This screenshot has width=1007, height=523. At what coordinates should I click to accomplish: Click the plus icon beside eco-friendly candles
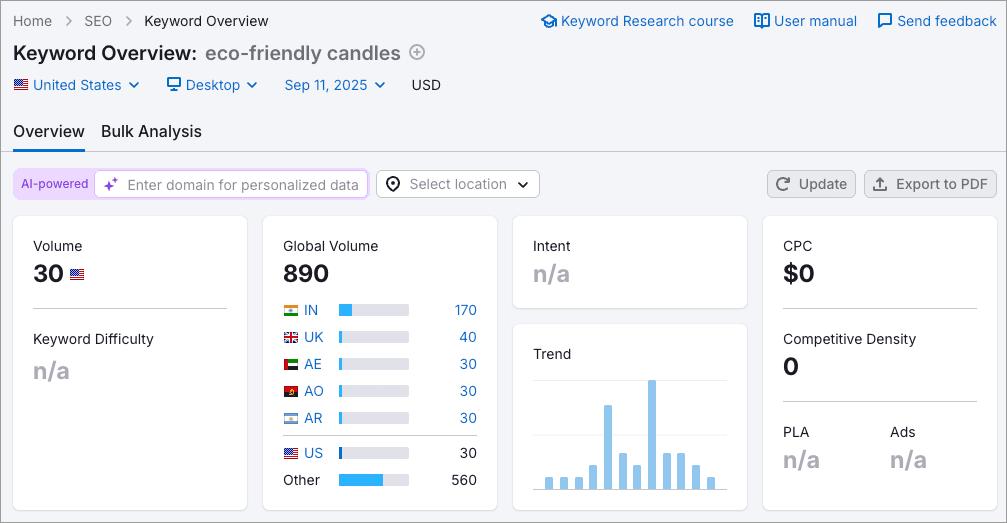pyautogui.click(x=417, y=53)
